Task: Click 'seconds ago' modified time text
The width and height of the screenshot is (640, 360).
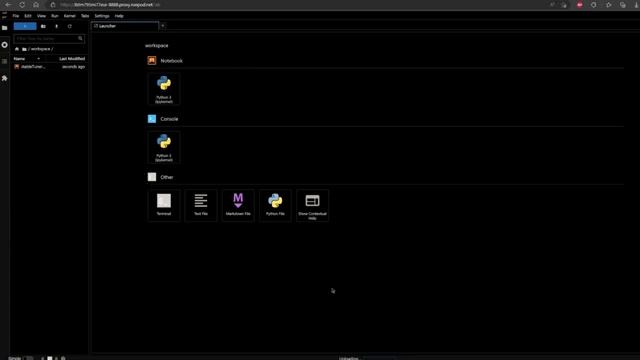Action: [73, 67]
